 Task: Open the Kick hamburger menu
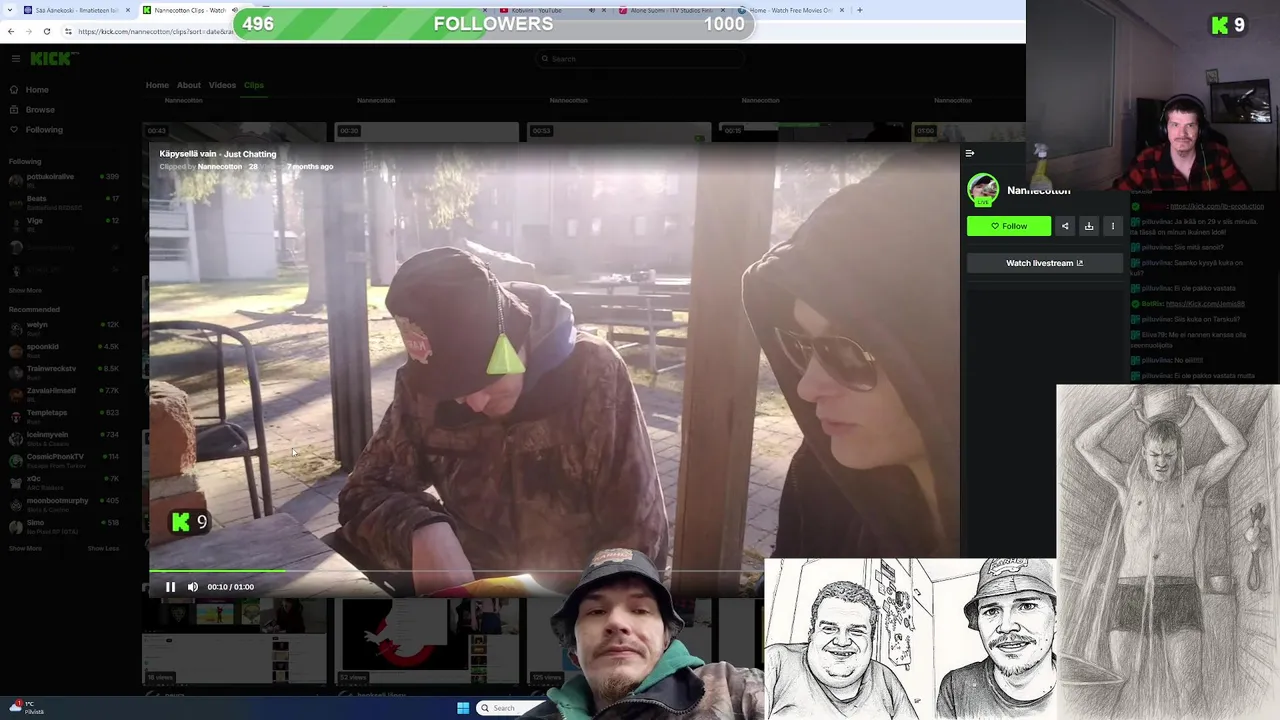click(15, 59)
